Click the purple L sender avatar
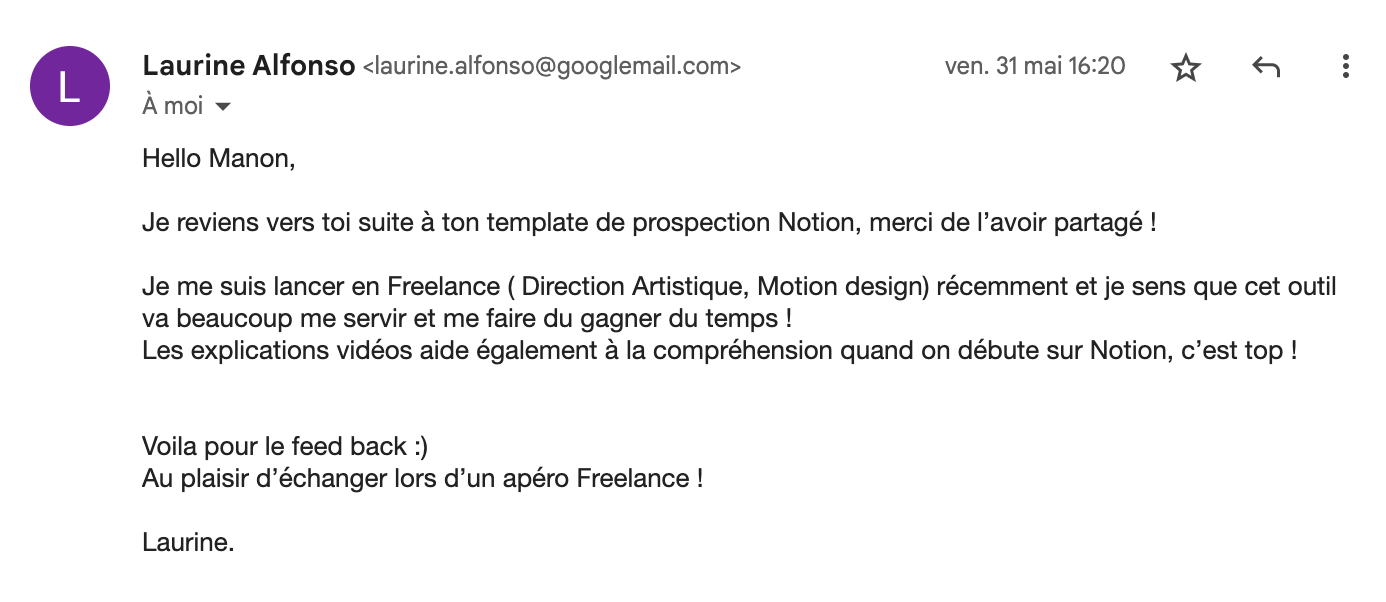This screenshot has width=1386, height=602. coord(69,86)
